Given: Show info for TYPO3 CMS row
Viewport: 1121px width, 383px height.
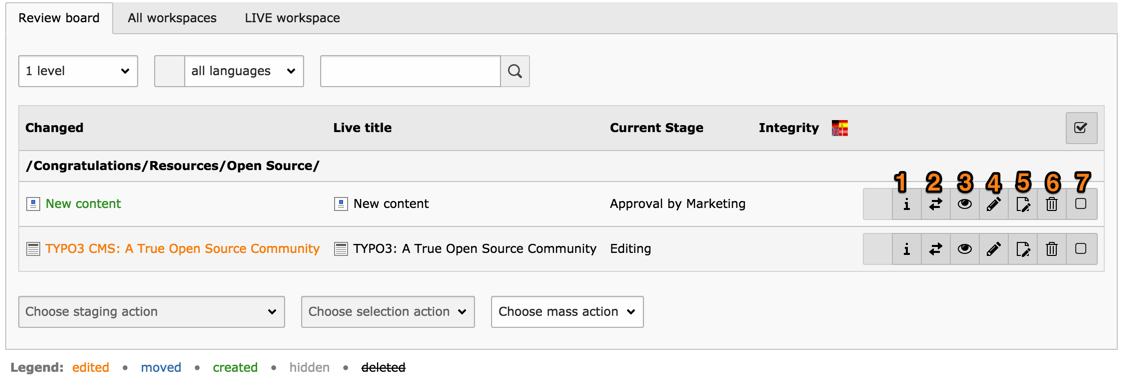Looking at the screenshot, I should tap(907, 249).
